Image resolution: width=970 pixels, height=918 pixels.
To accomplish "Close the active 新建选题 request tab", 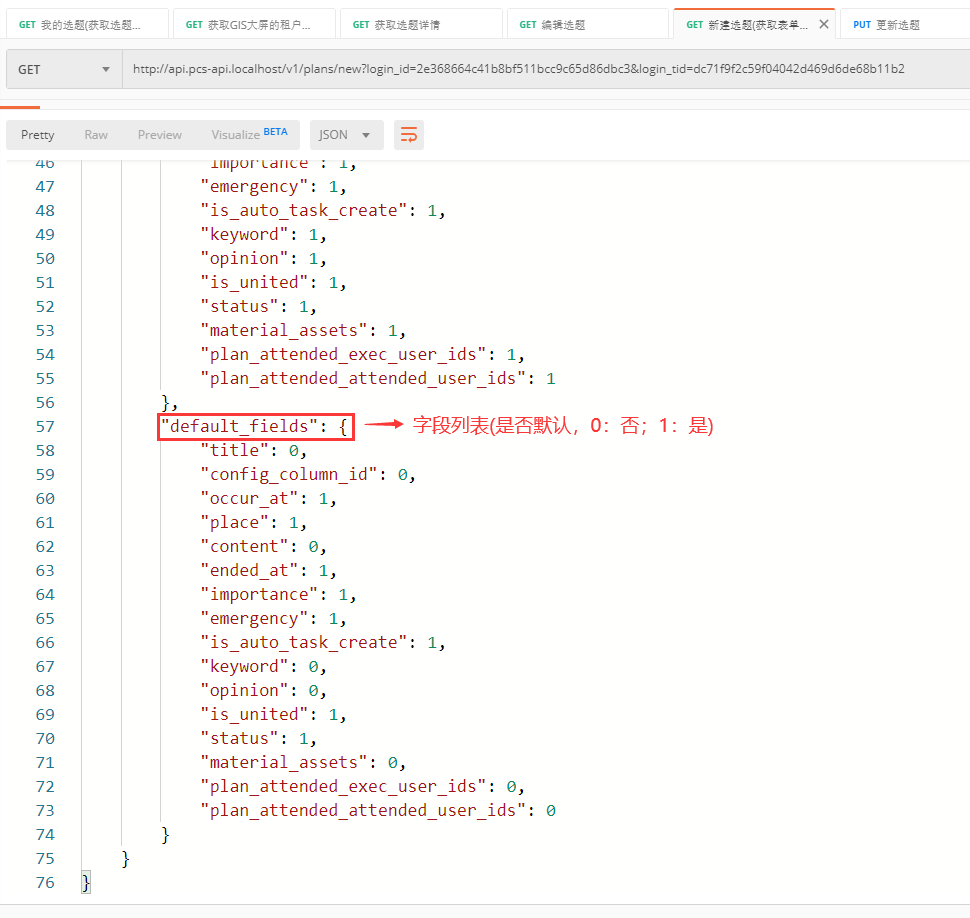I will (x=824, y=24).
